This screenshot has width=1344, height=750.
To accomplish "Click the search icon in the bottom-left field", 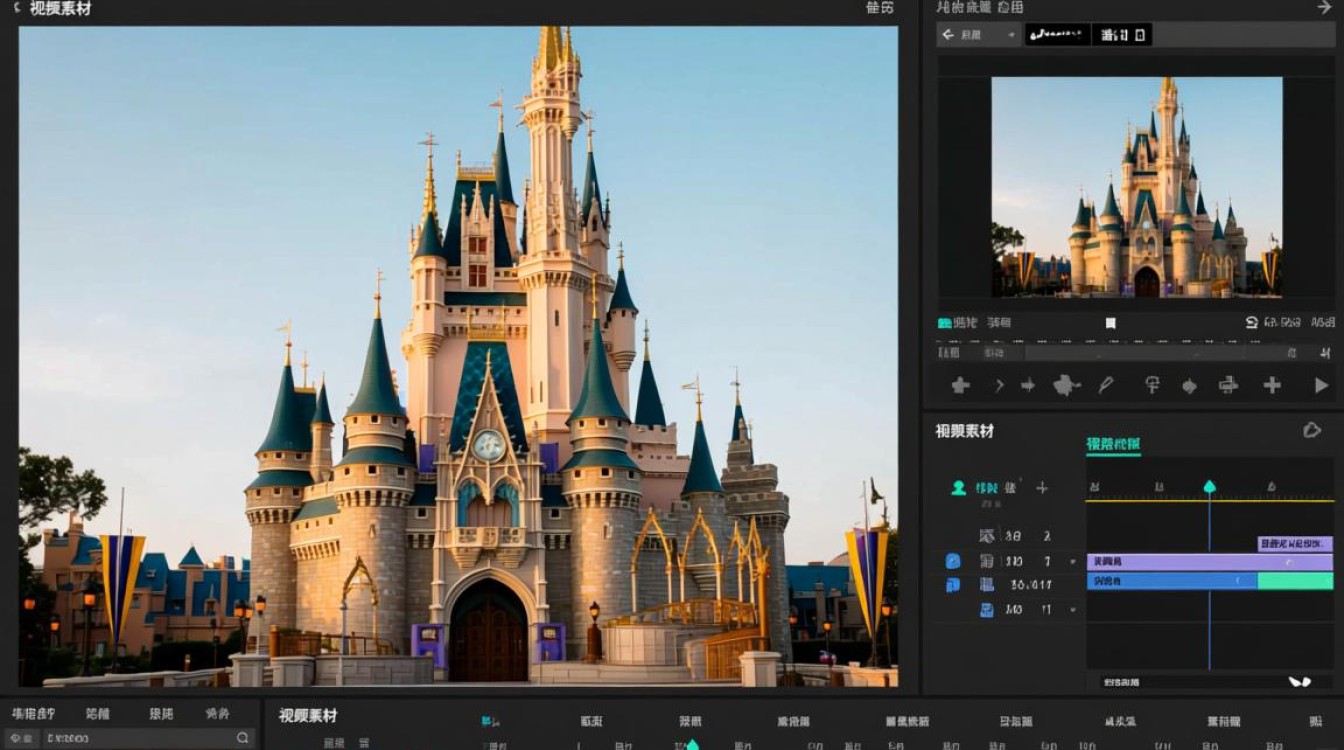I will (243, 738).
